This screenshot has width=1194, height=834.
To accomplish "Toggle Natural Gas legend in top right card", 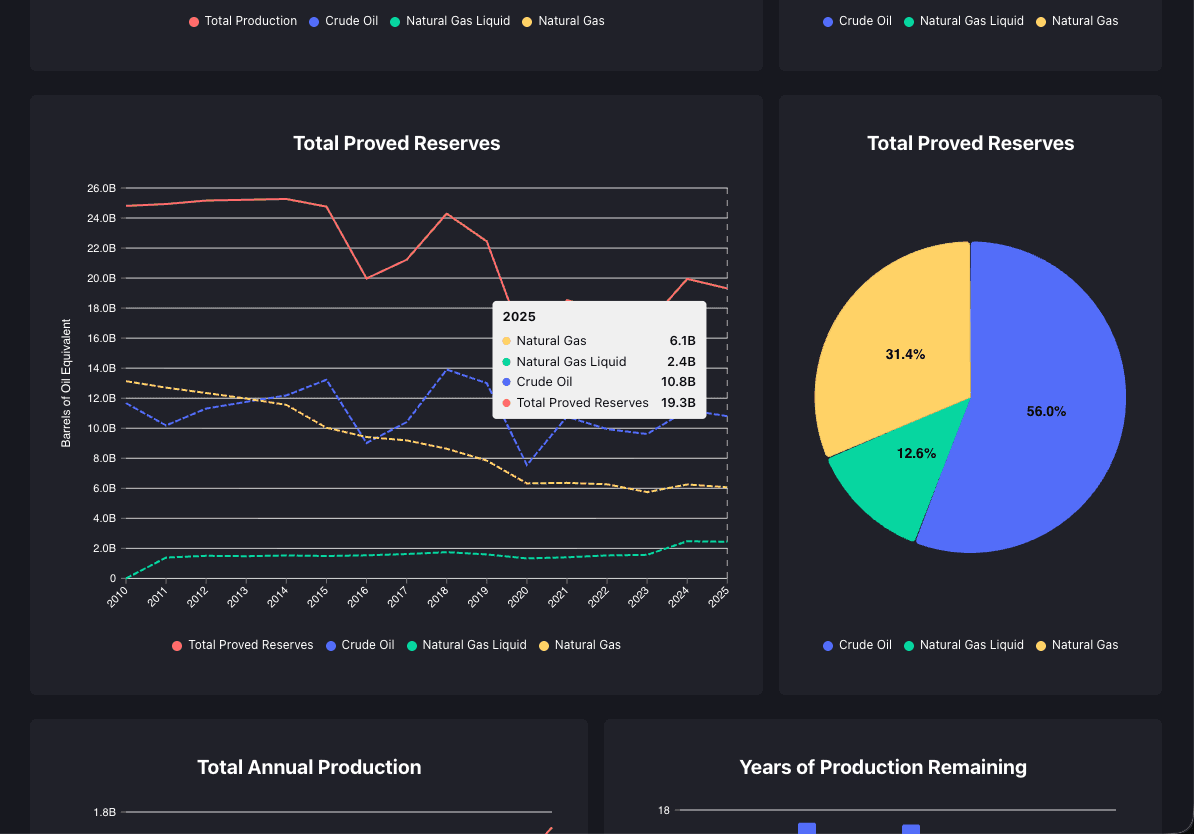I will pos(1077,21).
